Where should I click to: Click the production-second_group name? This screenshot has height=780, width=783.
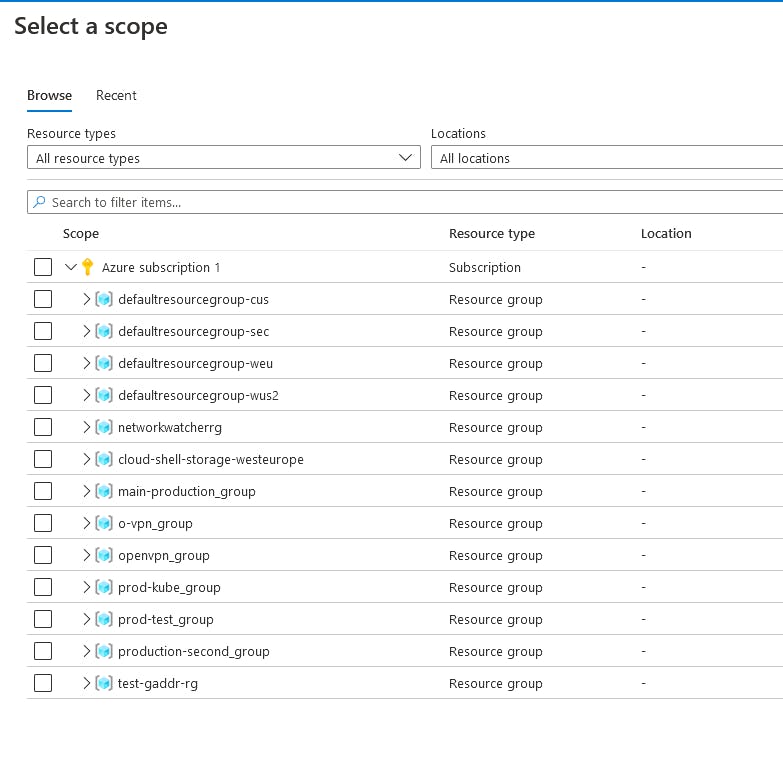coord(194,651)
